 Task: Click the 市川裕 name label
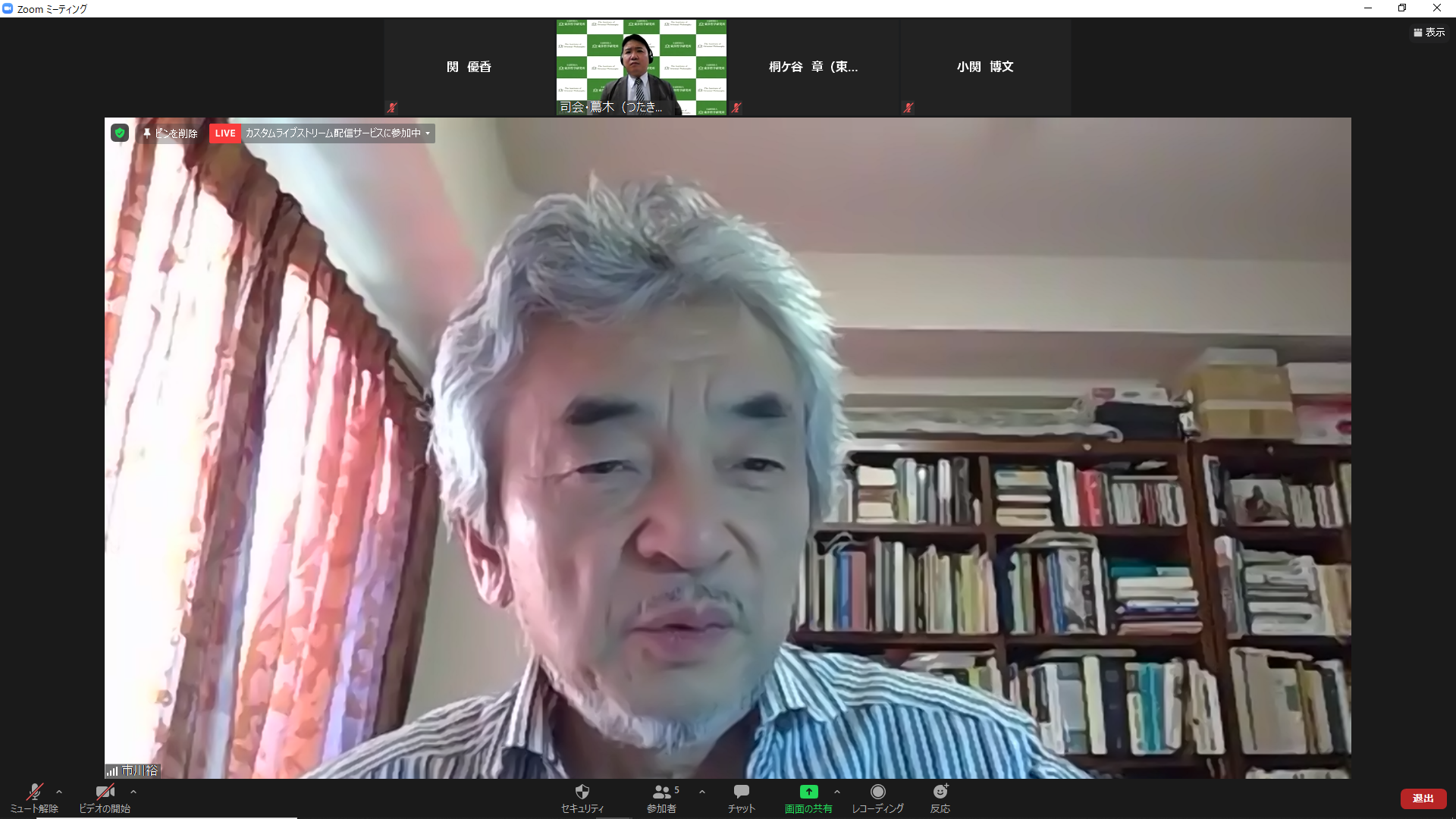click(140, 770)
